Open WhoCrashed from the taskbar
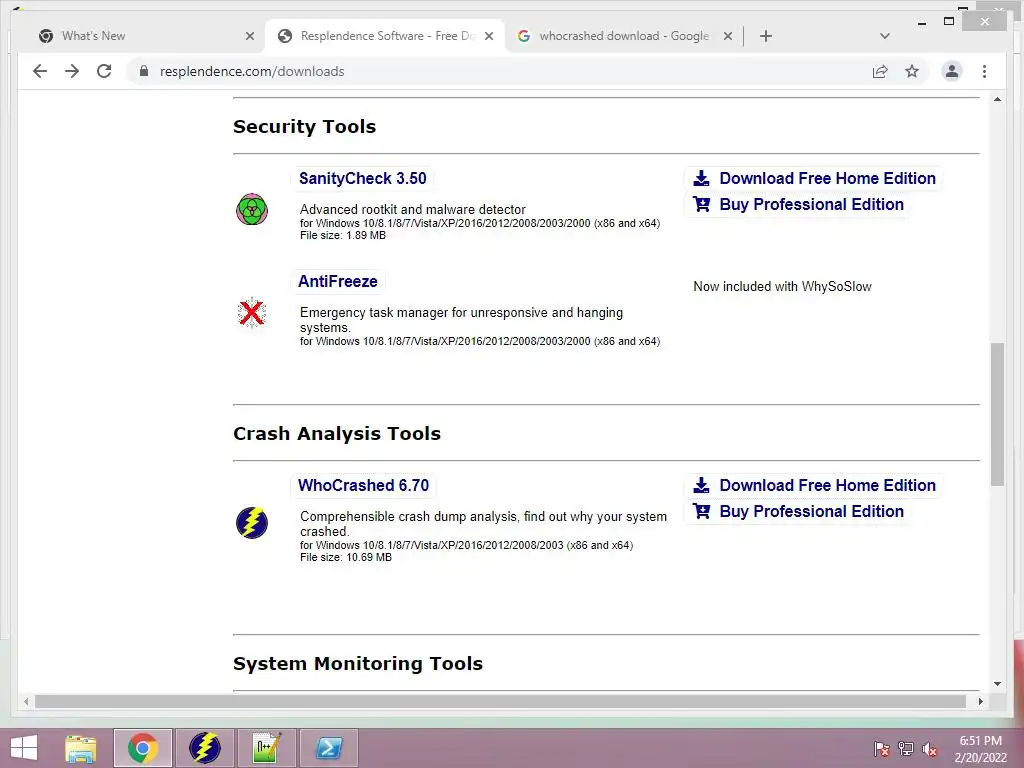Screen dimensions: 1024x768 [x=205, y=748]
